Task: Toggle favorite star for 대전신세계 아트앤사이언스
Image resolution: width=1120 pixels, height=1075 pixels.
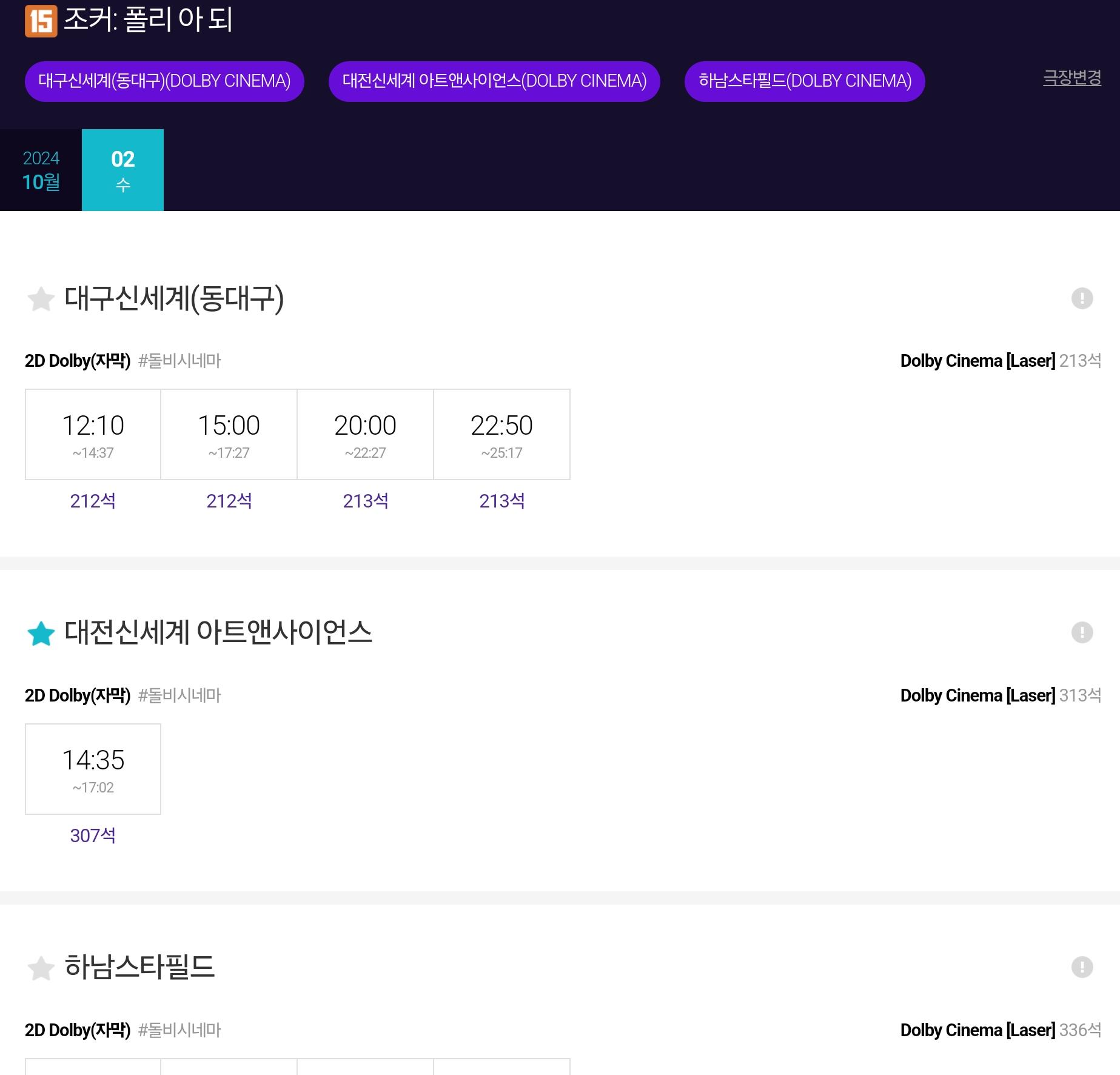Action: 41,634
